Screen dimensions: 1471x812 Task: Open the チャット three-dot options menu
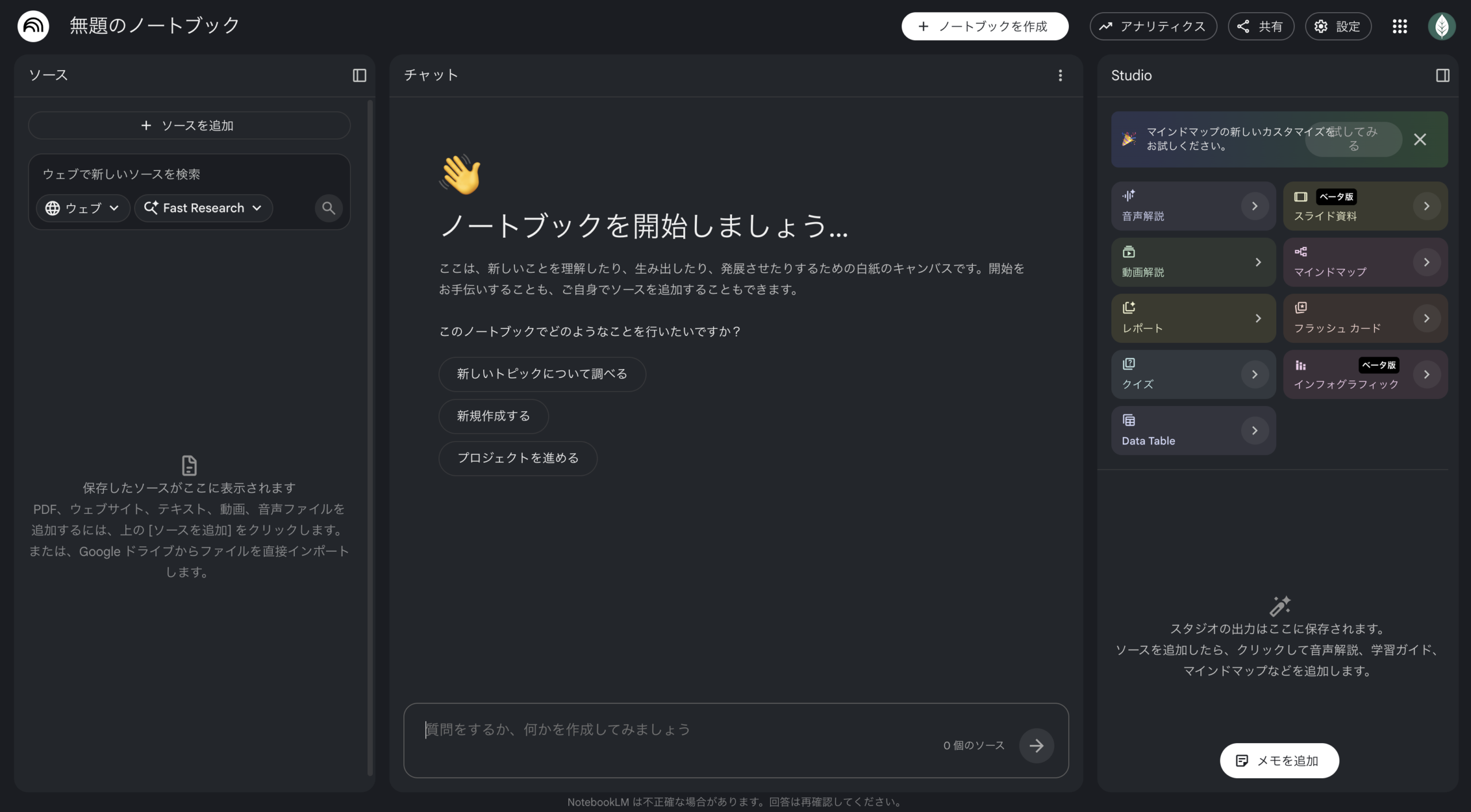click(x=1060, y=75)
